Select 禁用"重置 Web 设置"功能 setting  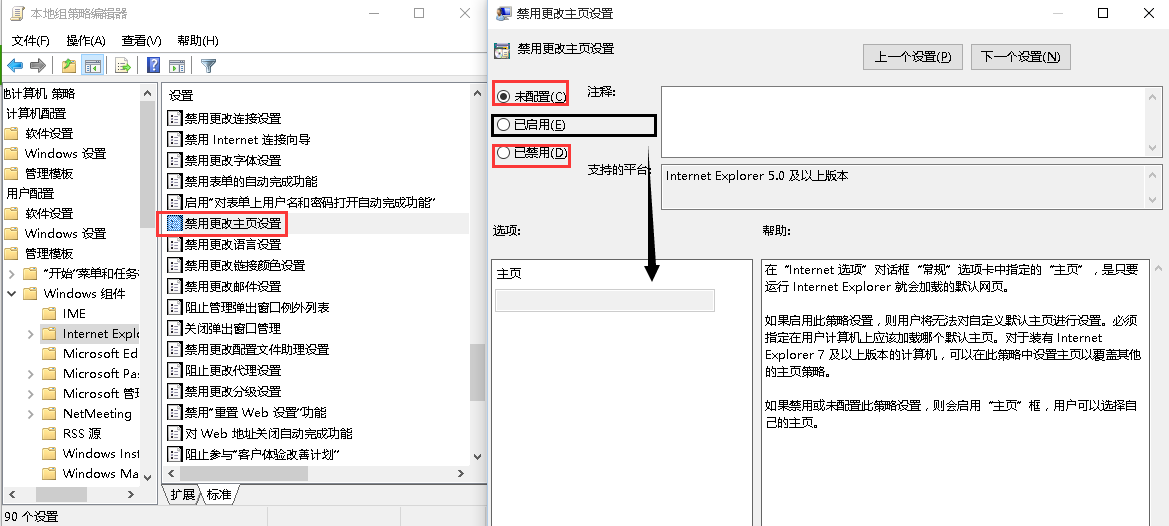point(256,412)
